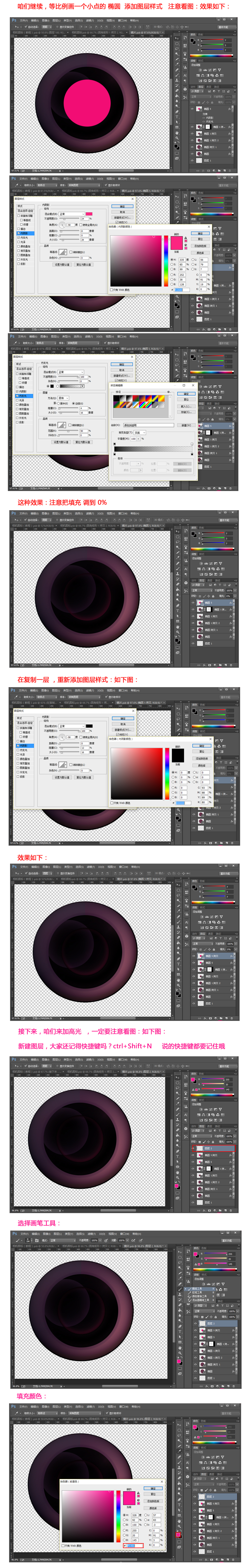
Task: Open 文件 menu in the first screenshot
Action: pos(24,21)
